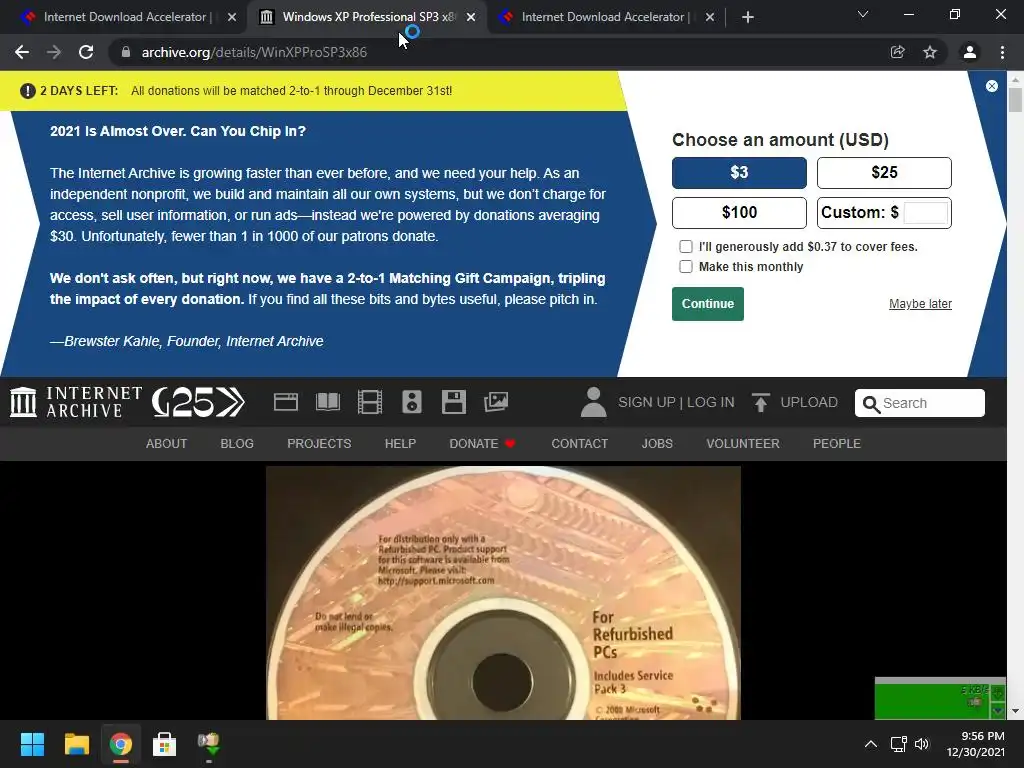Open the video film strip icon
The image size is (1024, 768).
click(370, 402)
